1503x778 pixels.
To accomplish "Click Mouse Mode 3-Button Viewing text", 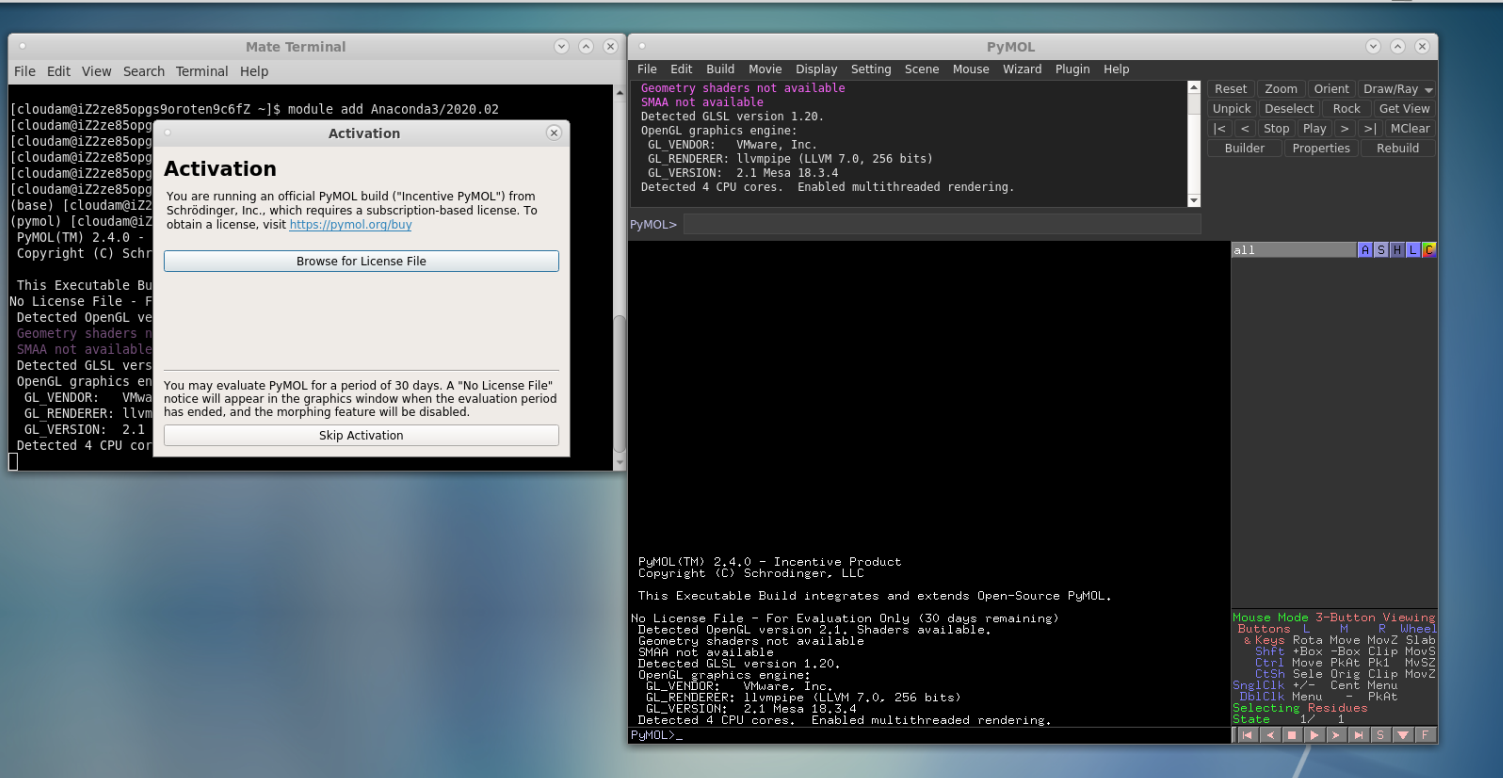I will click(x=1334, y=617).
